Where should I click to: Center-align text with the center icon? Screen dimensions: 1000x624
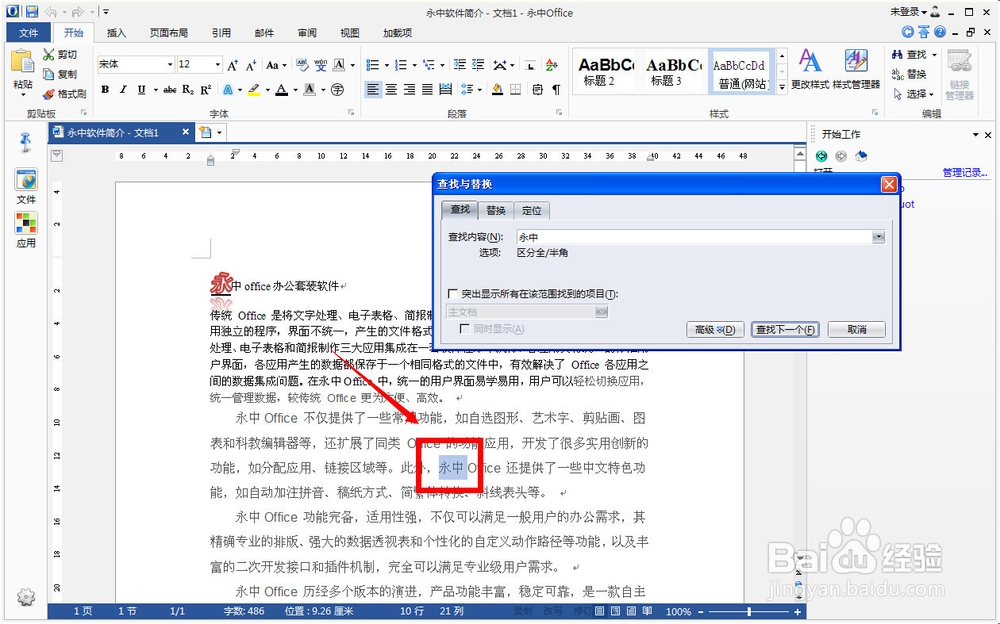coord(391,90)
